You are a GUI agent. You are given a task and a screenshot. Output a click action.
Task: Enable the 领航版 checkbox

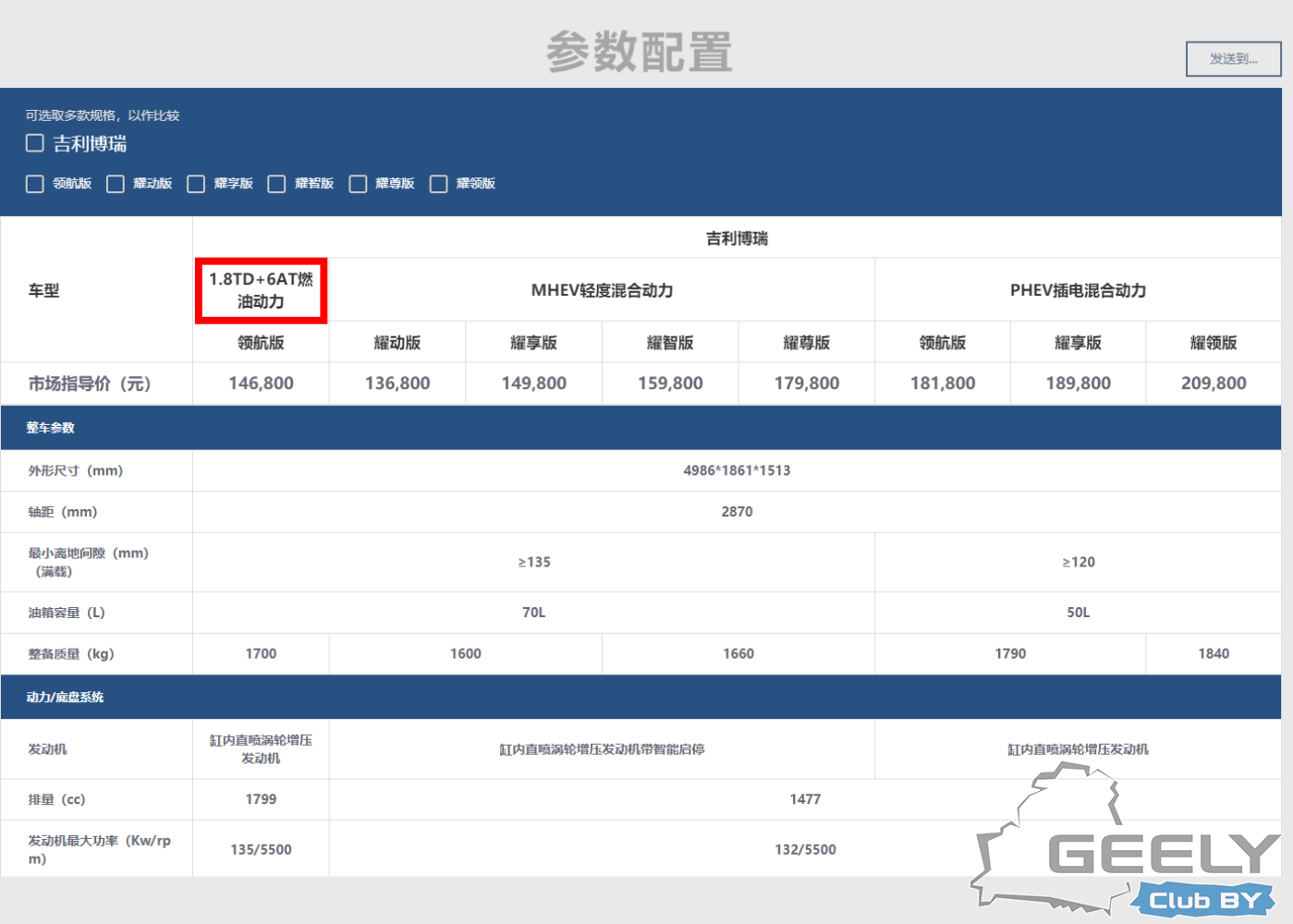click(35, 184)
